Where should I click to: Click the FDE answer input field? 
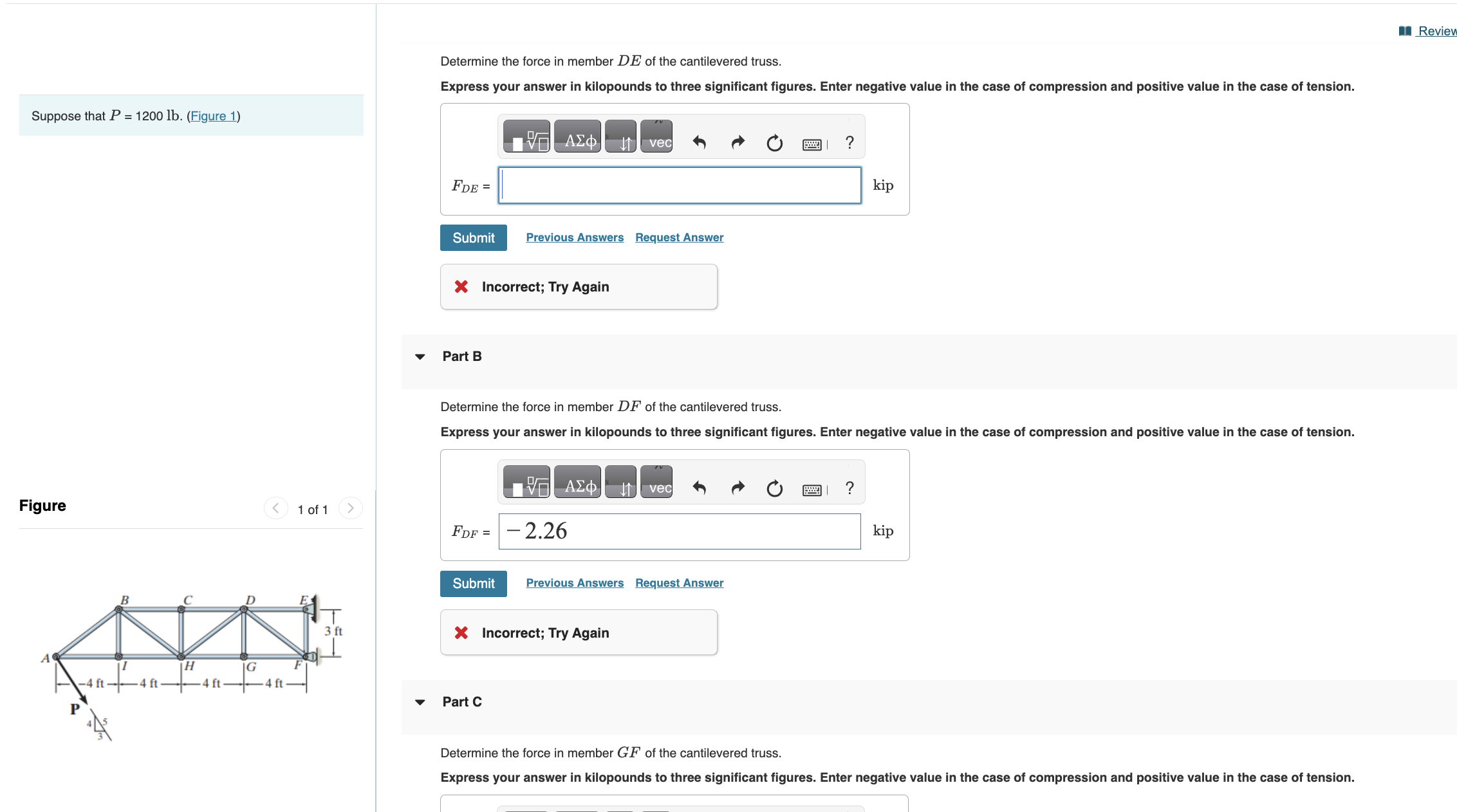tap(680, 185)
